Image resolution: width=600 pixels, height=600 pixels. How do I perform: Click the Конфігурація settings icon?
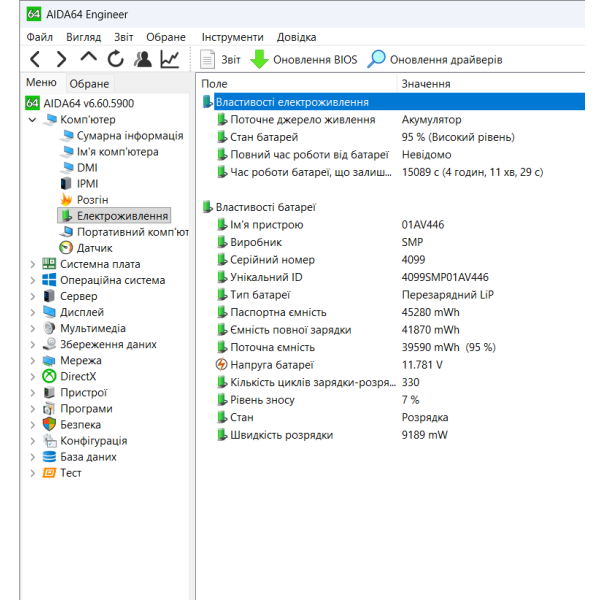tap(49, 441)
